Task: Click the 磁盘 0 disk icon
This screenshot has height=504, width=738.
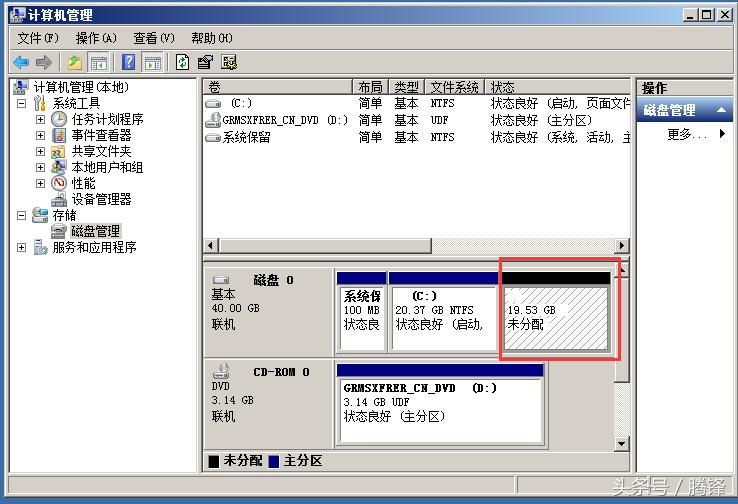Action: coord(221,280)
